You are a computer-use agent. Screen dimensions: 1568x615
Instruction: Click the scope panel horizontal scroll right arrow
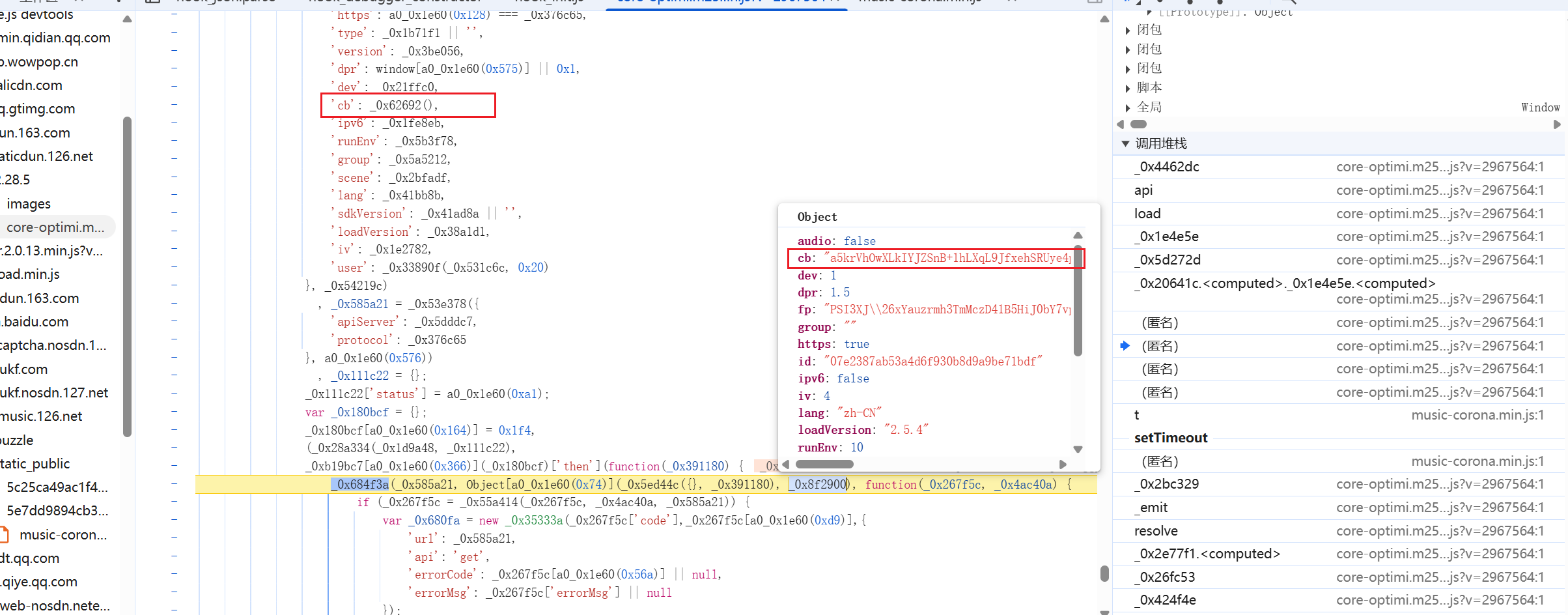[1557, 124]
